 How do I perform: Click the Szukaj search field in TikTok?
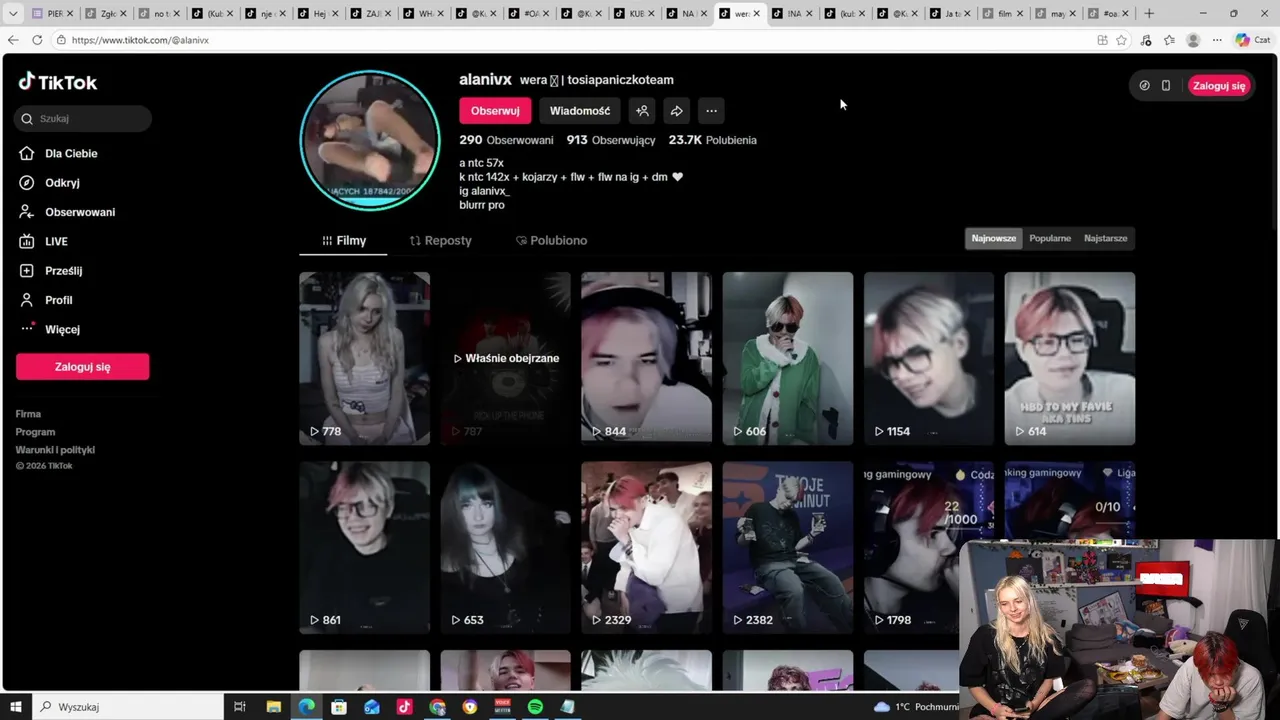coord(83,118)
